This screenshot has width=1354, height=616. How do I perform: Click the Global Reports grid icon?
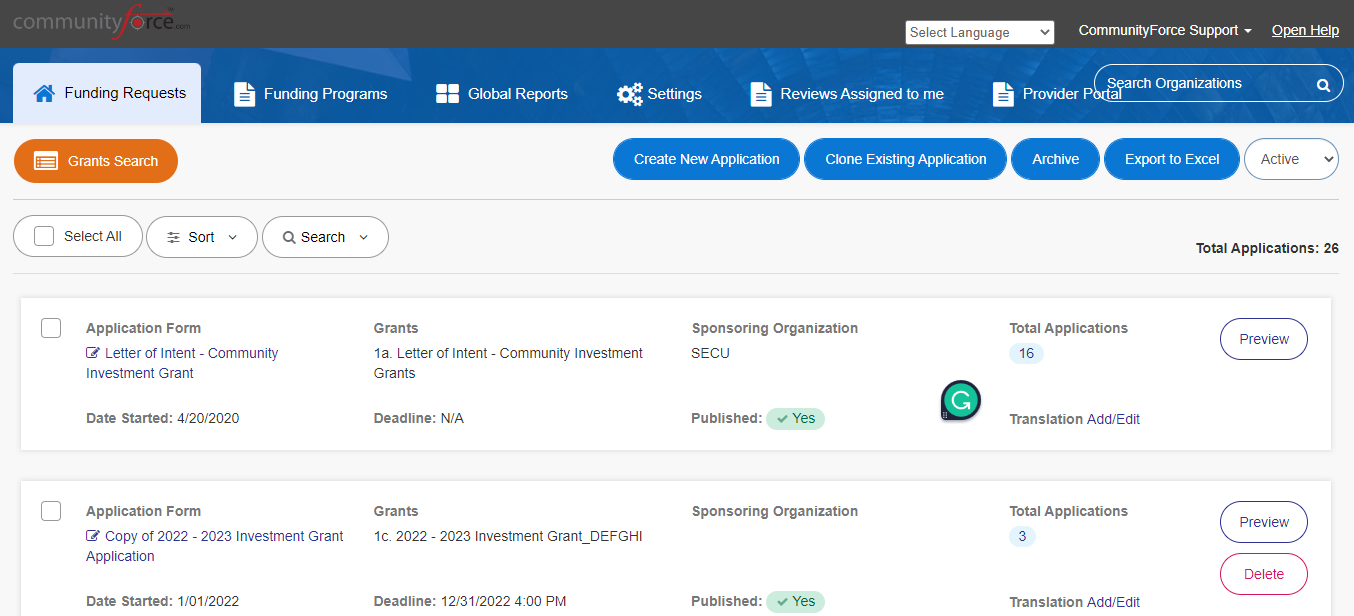pyautogui.click(x=447, y=94)
